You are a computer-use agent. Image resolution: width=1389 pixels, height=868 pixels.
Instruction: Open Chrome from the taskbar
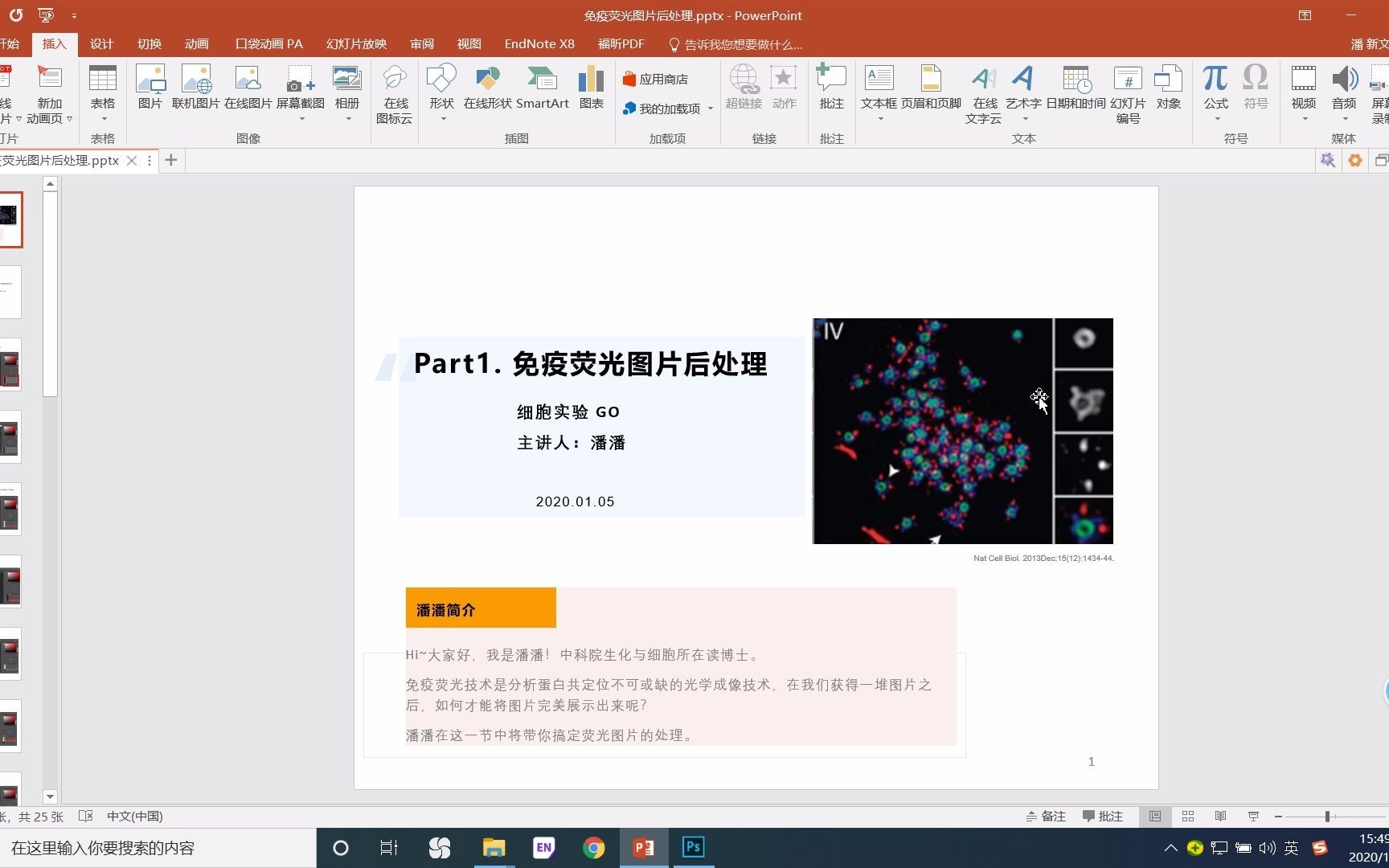click(x=594, y=848)
